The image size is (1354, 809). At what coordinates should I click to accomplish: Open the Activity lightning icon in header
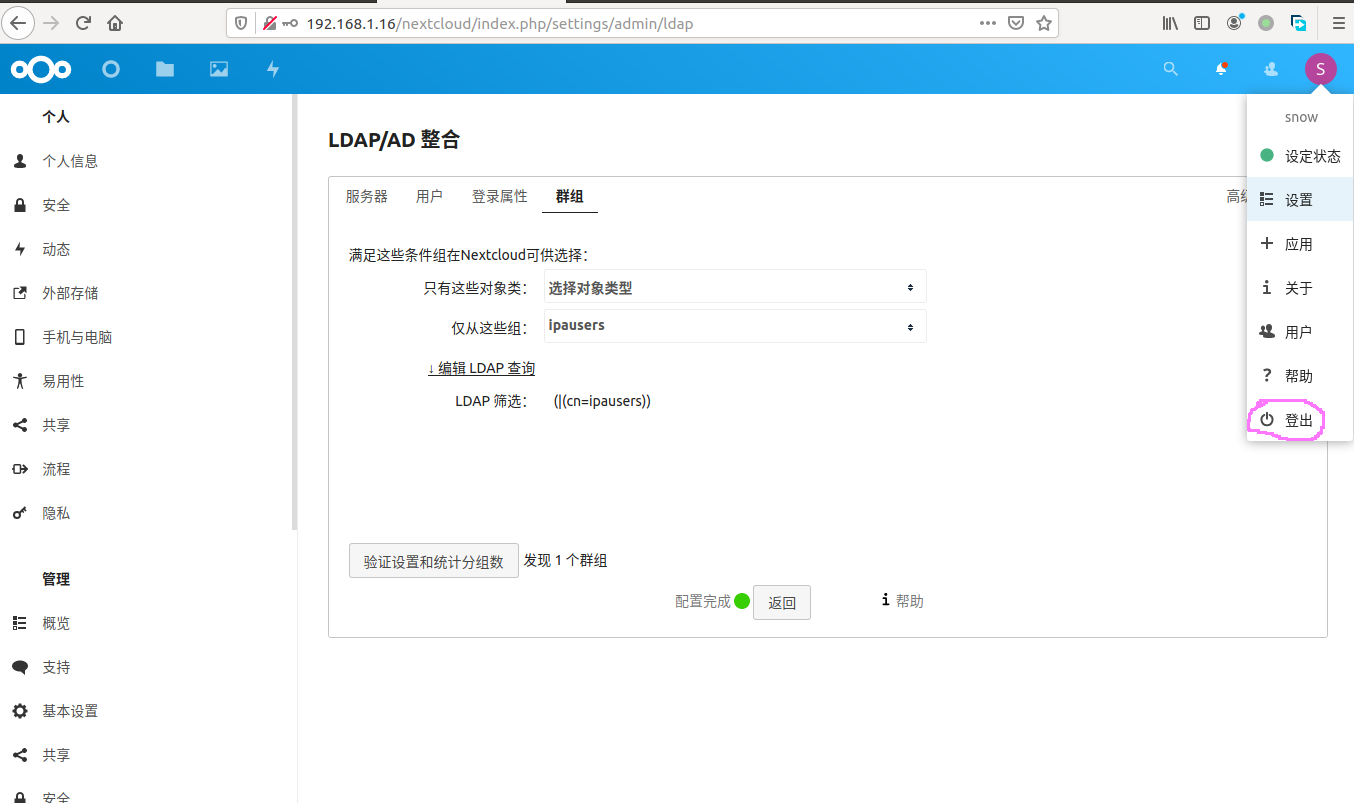(x=273, y=69)
